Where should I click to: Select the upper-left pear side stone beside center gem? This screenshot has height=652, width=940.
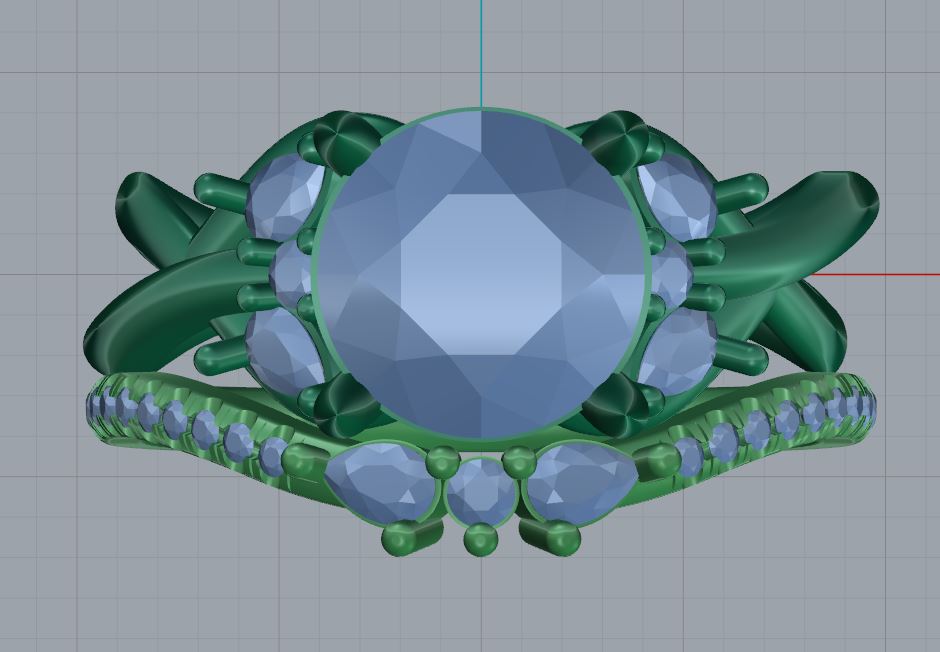click(x=283, y=195)
